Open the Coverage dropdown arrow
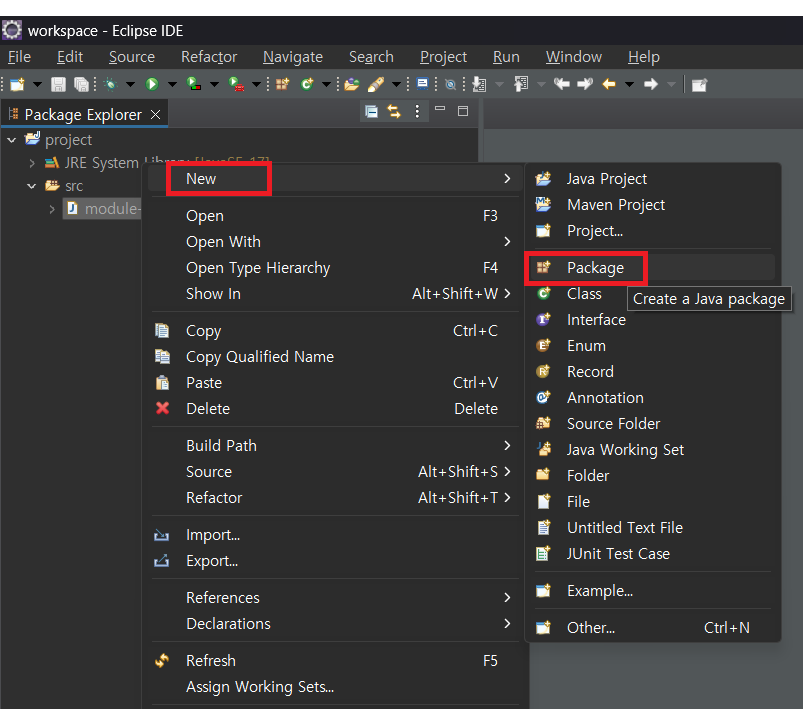Viewport: 803px width, 709px height. click(x=215, y=85)
